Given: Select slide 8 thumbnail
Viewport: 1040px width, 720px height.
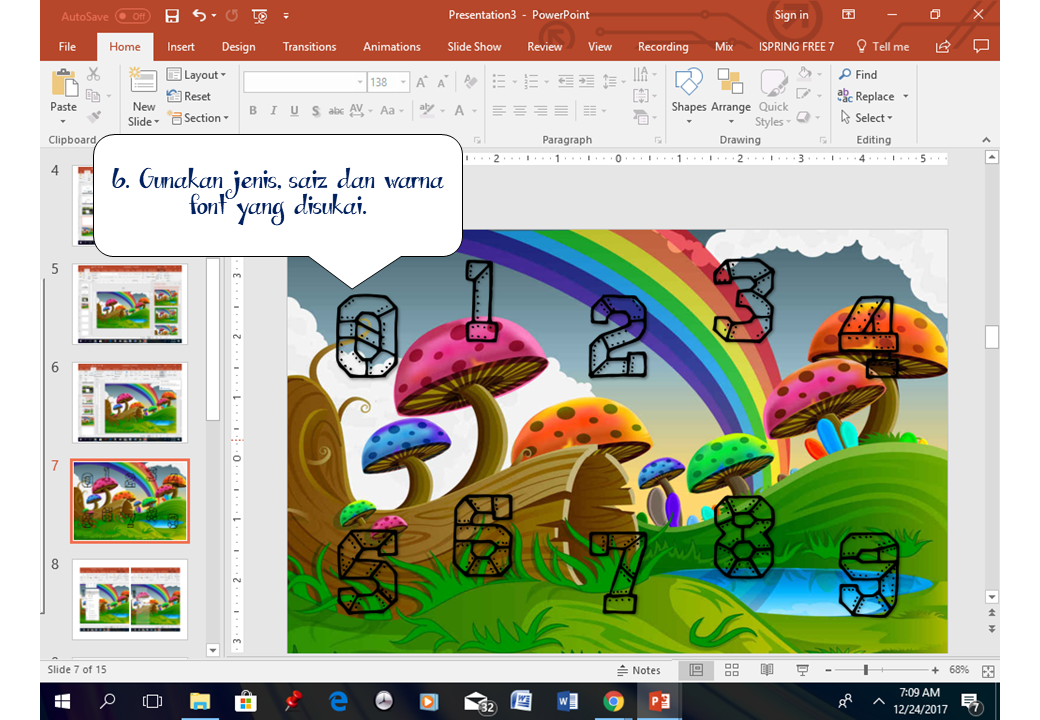Looking at the screenshot, I should point(130,599).
